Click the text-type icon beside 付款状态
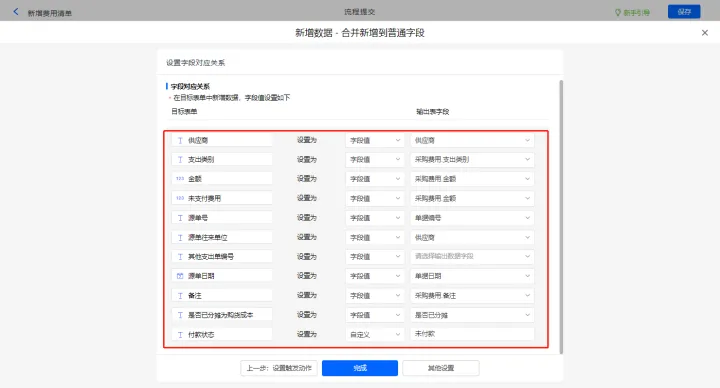This screenshot has height=388, width=720. pos(180,335)
